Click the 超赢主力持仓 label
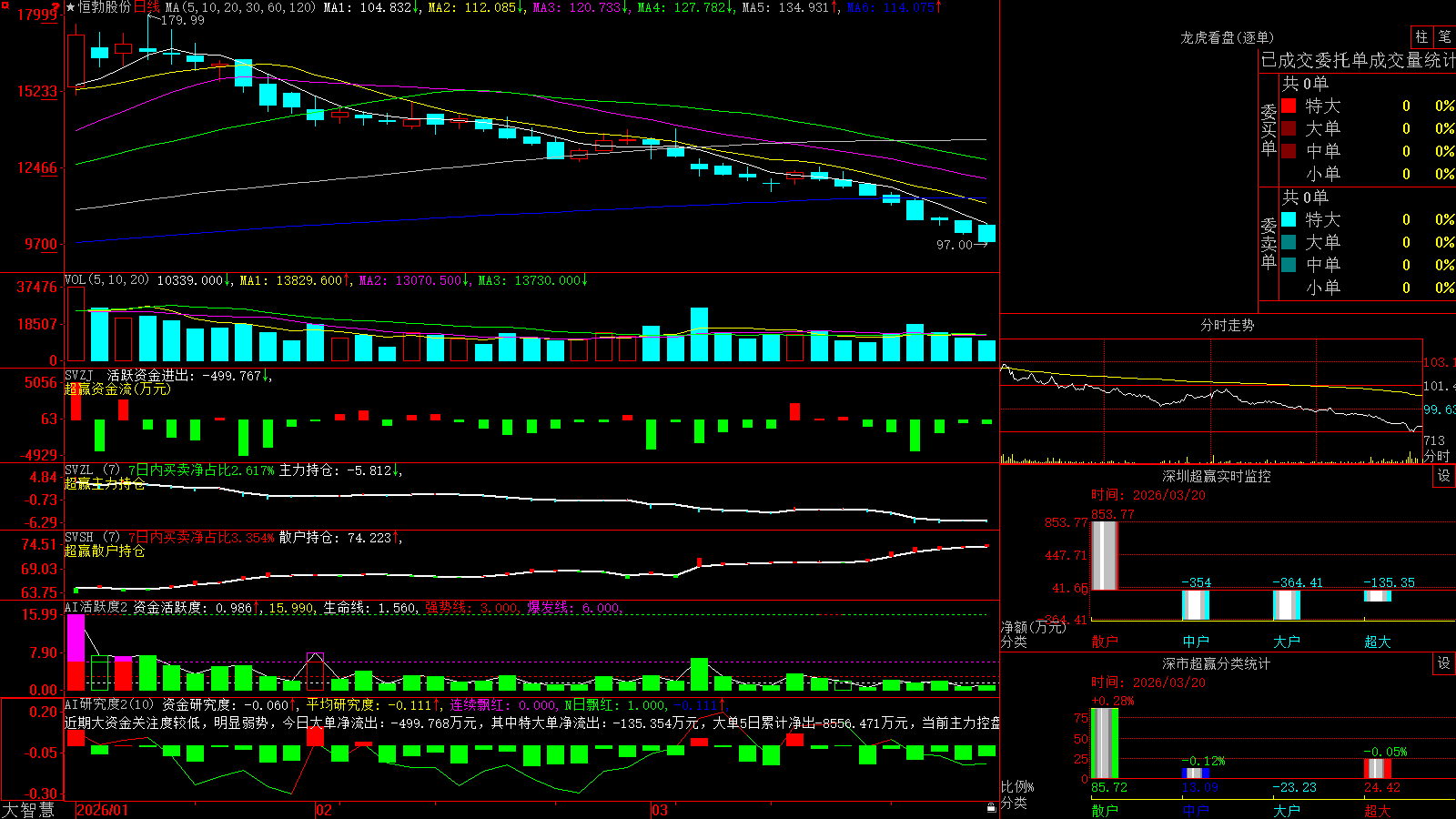 105,483
